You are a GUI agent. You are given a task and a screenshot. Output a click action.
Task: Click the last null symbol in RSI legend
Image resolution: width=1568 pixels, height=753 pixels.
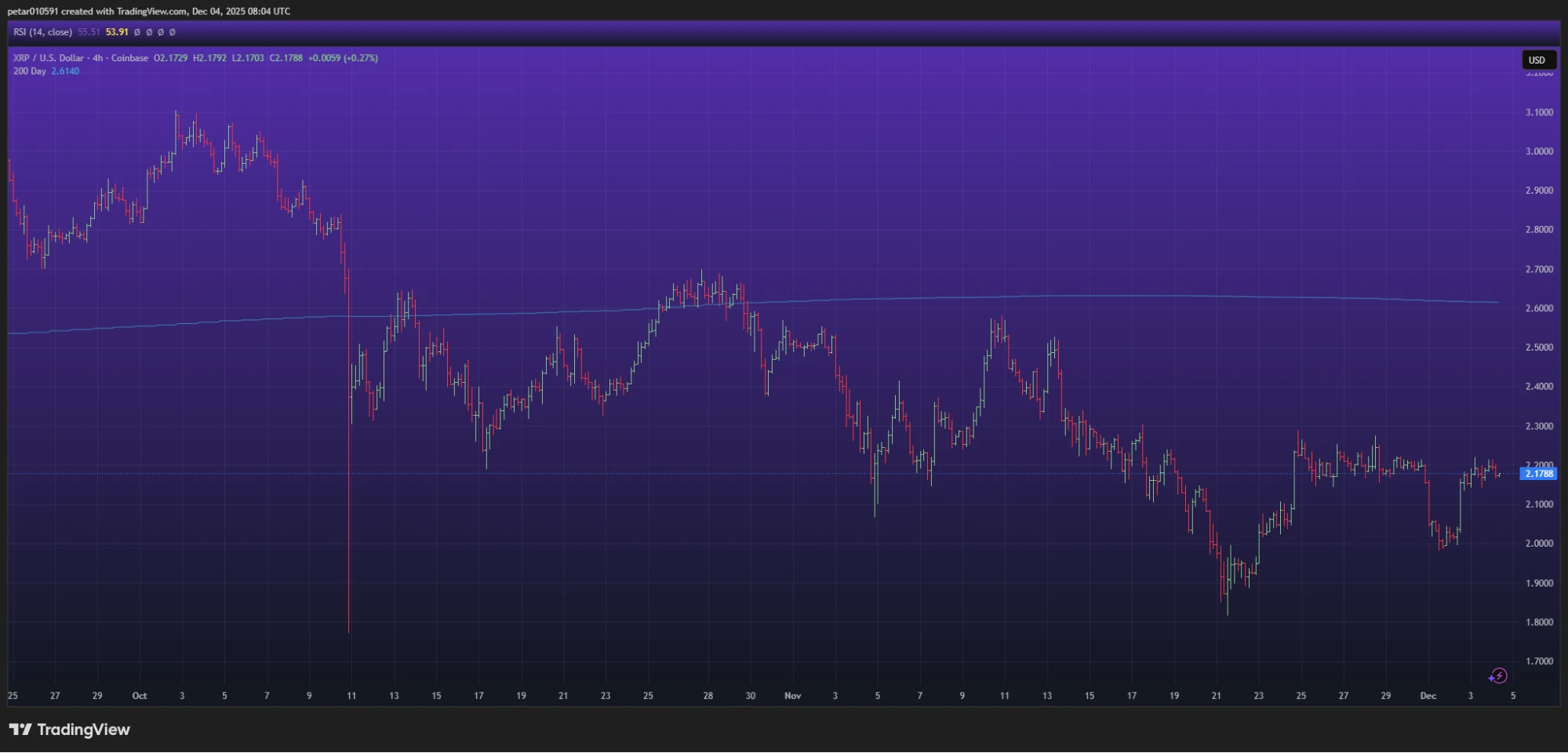[x=173, y=32]
